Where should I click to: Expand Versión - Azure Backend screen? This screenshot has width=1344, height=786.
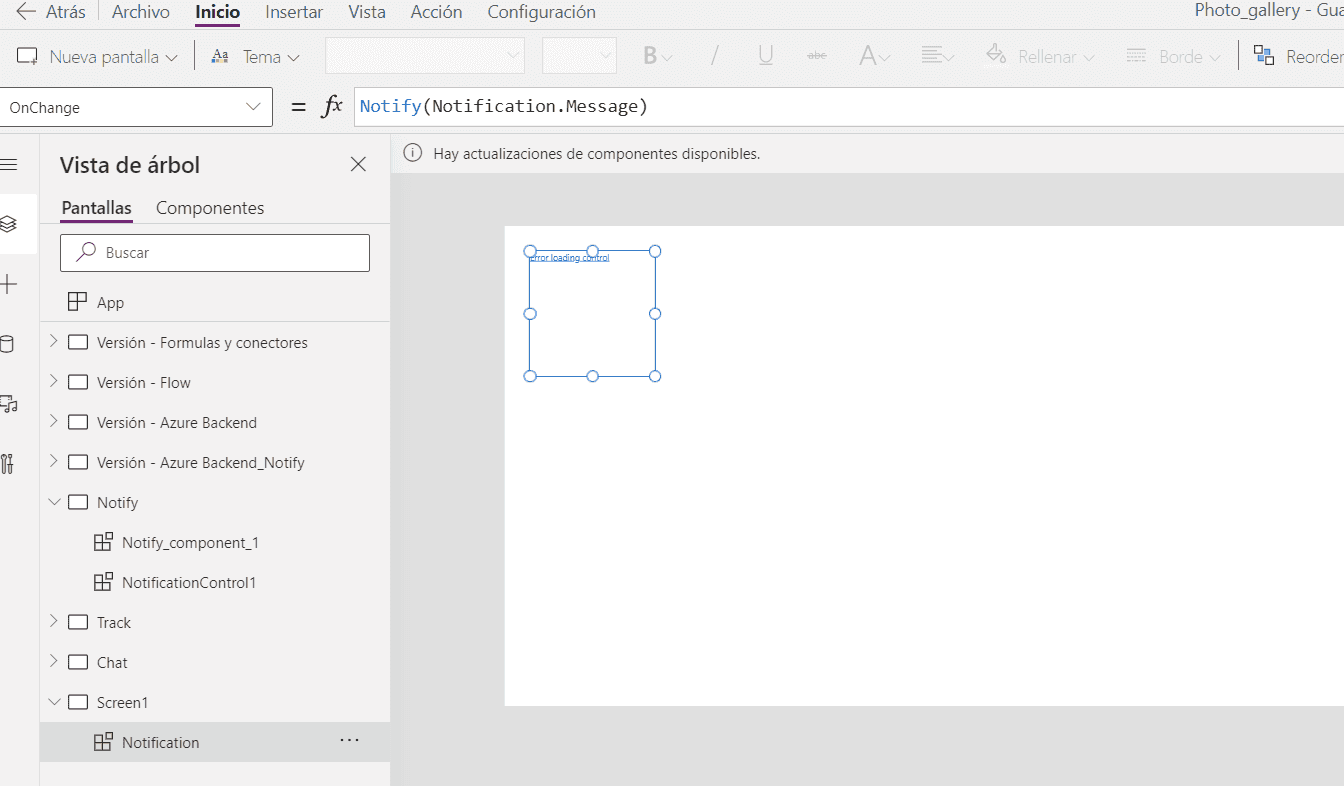coord(54,422)
